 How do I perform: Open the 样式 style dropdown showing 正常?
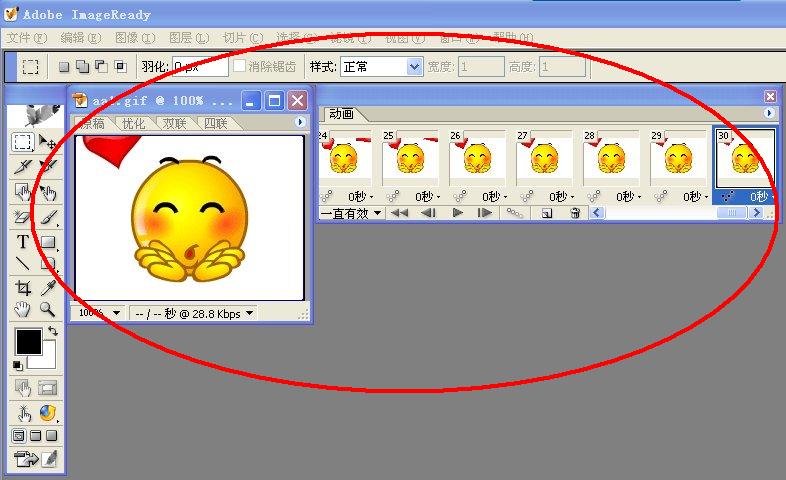(381, 67)
